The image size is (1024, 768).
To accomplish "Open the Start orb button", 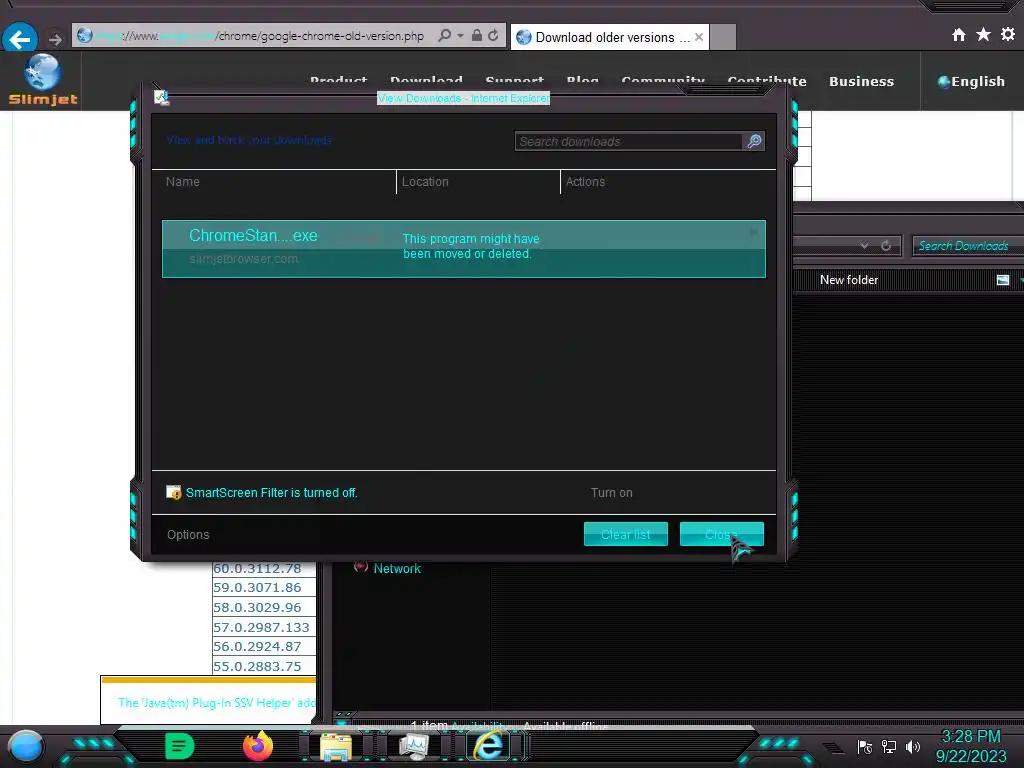I will point(25,746).
